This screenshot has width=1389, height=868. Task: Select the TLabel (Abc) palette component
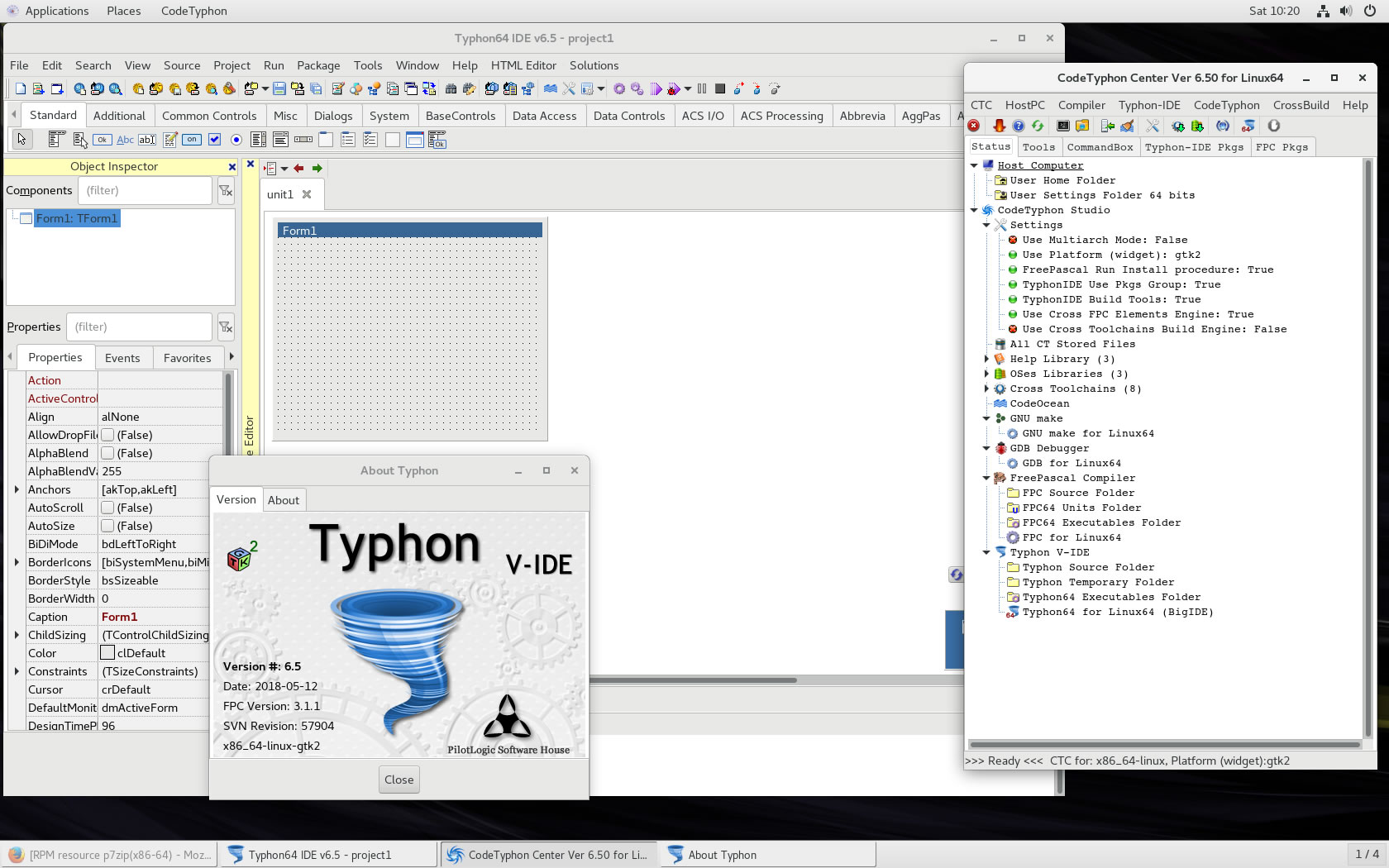[x=125, y=140]
